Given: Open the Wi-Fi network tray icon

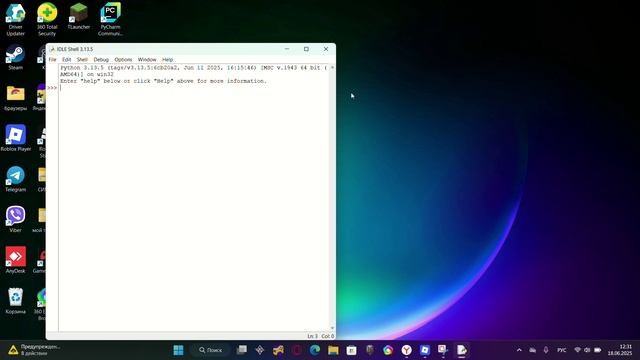Looking at the screenshot, I should coord(577,350).
